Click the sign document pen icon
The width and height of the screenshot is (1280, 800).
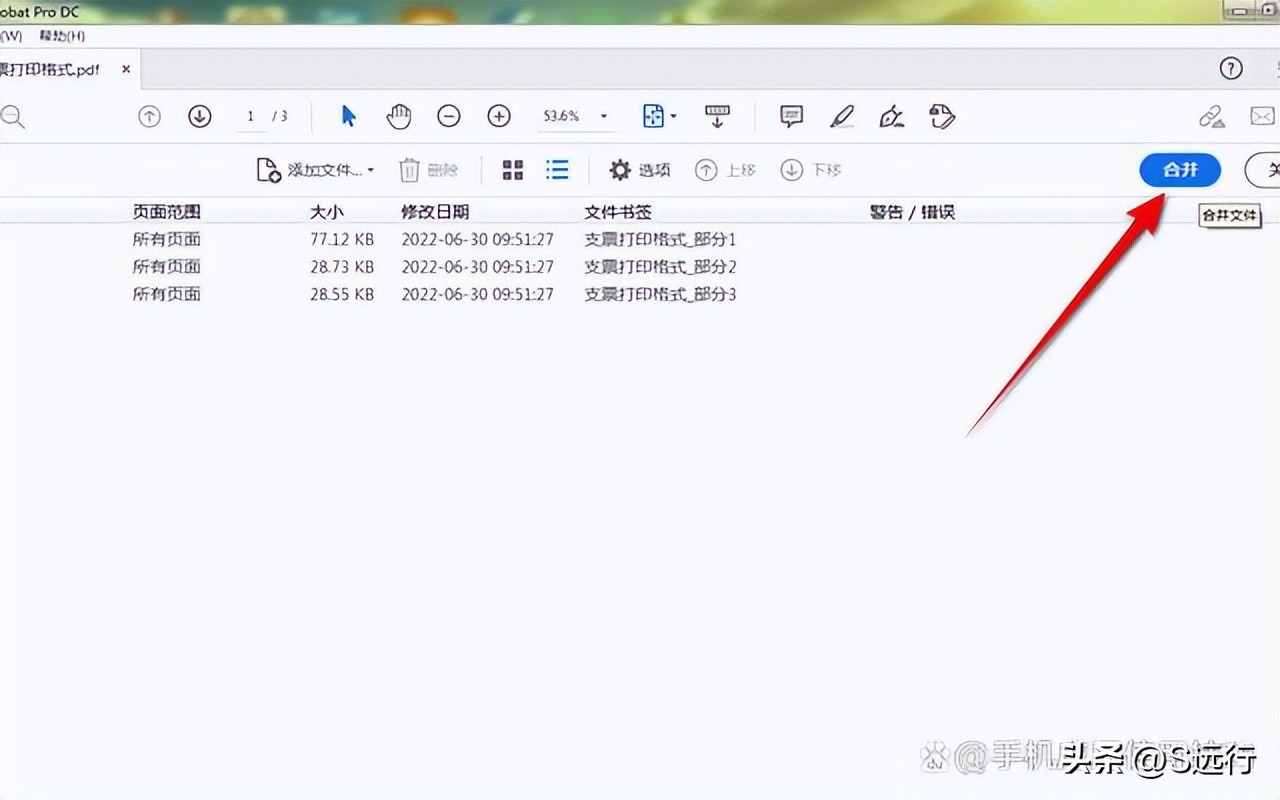coord(891,117)
